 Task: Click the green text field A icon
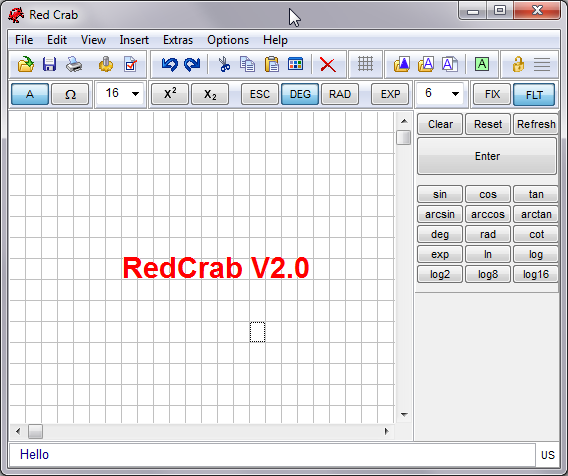point(482,64)
